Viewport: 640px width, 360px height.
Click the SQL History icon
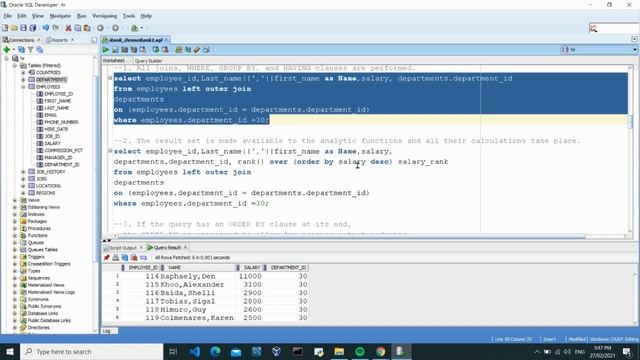[207, 50]
